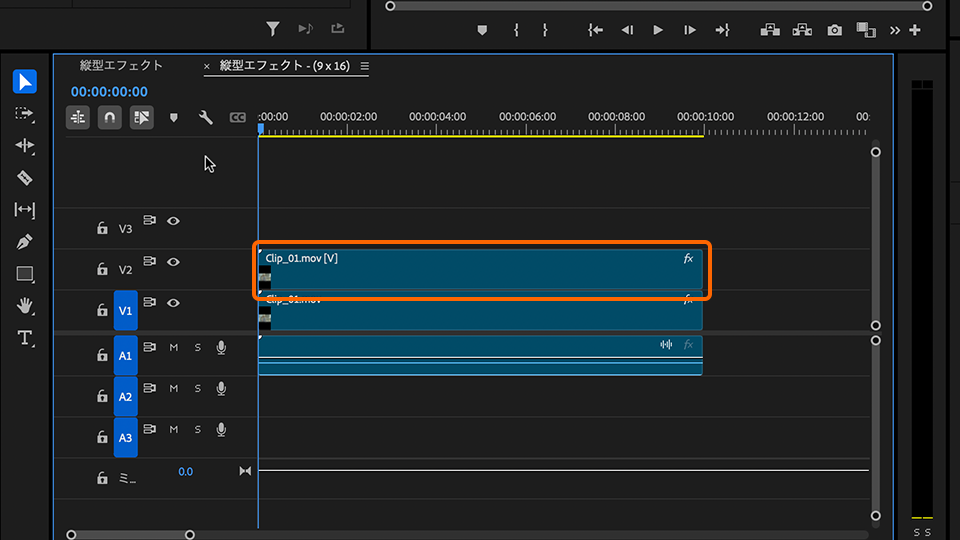Screen dimensions: 960x540
Task: Select the 縦型エフェクト - (9 x 16) tab
Action: point(282,66)
